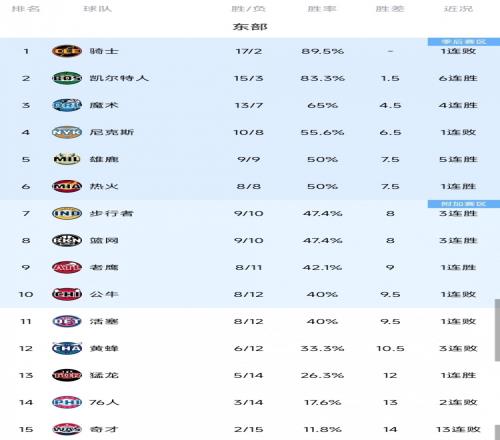This screenshot has height=440, width=500.
Task: Click the Bucks MIL team logo
Action: [x=67, y=159]
